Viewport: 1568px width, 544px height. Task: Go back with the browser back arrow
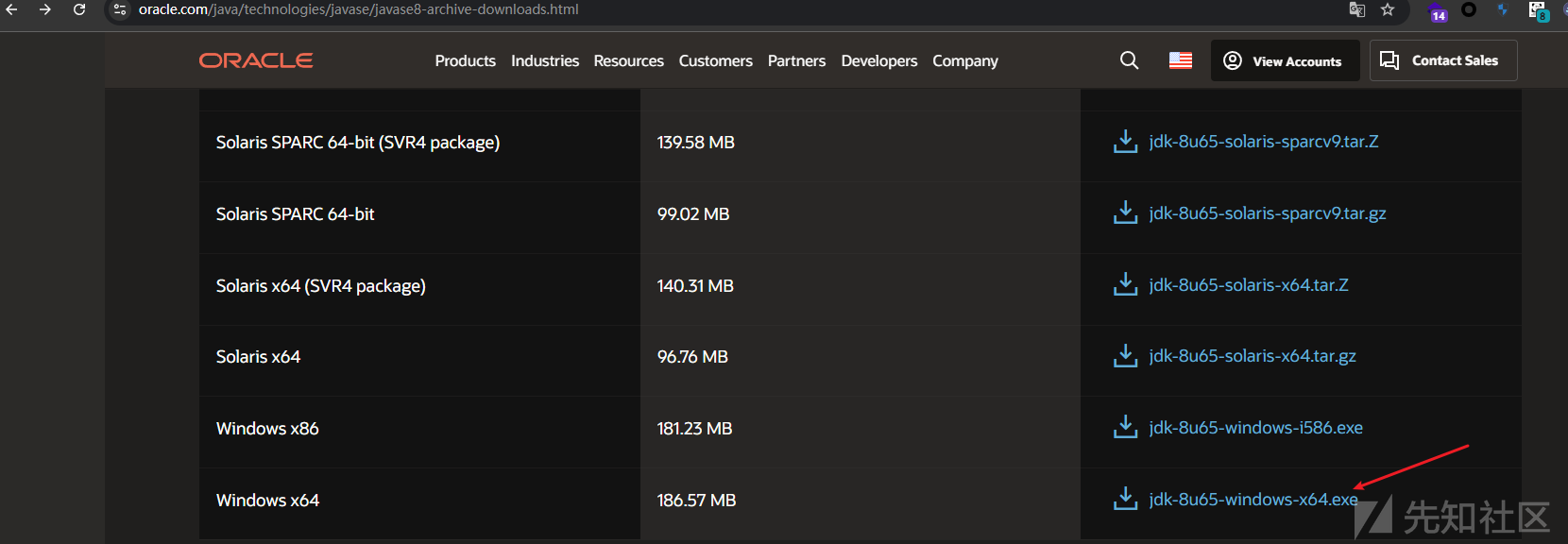point(12,9)
